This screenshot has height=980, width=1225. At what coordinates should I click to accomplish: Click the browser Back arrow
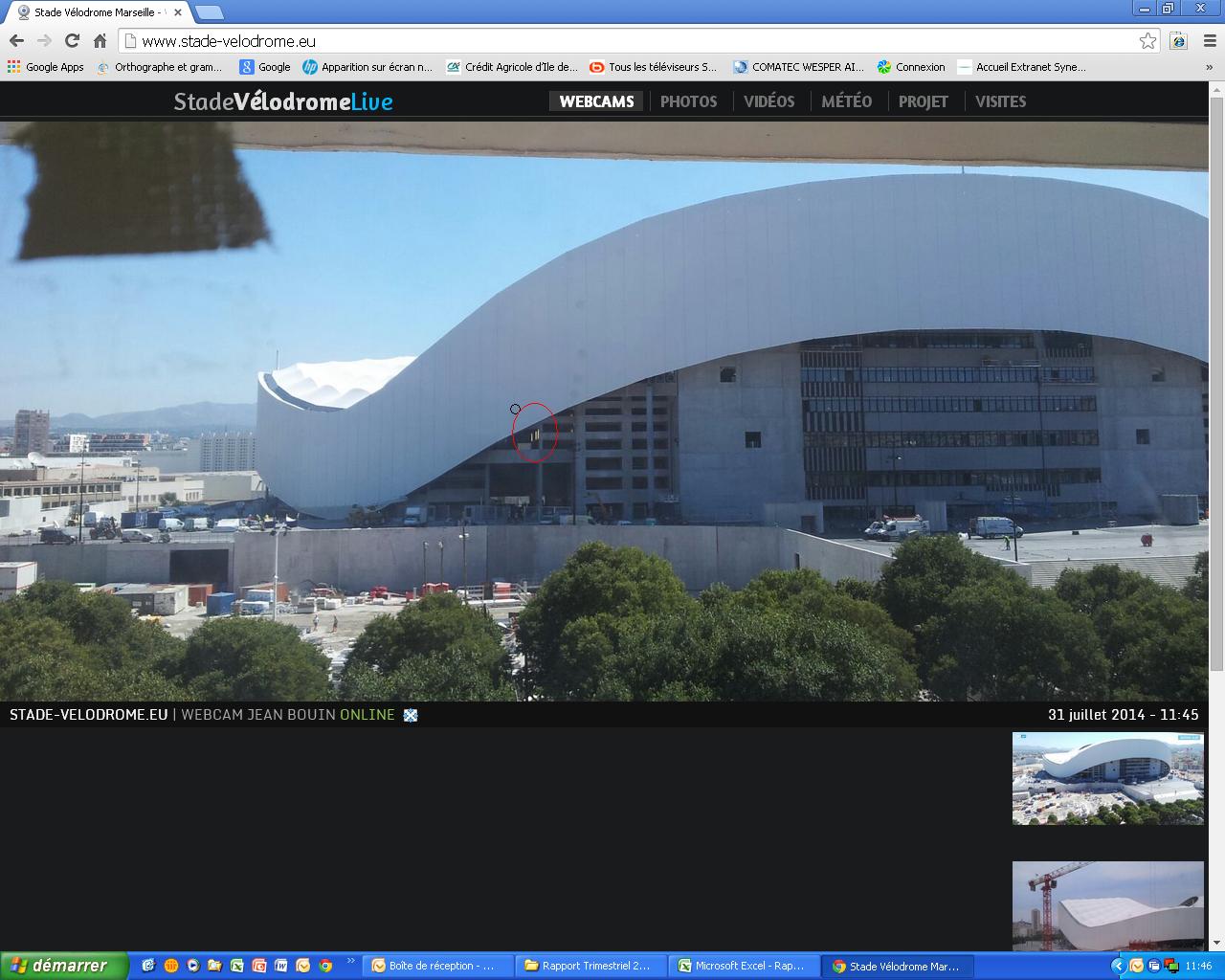[x=16, y=40]
